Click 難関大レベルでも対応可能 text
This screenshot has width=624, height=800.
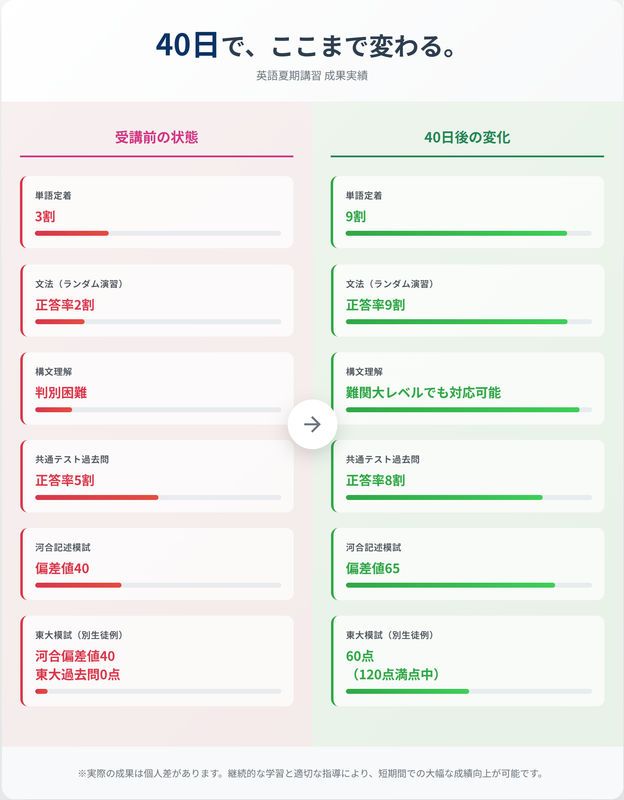(423, 392)
